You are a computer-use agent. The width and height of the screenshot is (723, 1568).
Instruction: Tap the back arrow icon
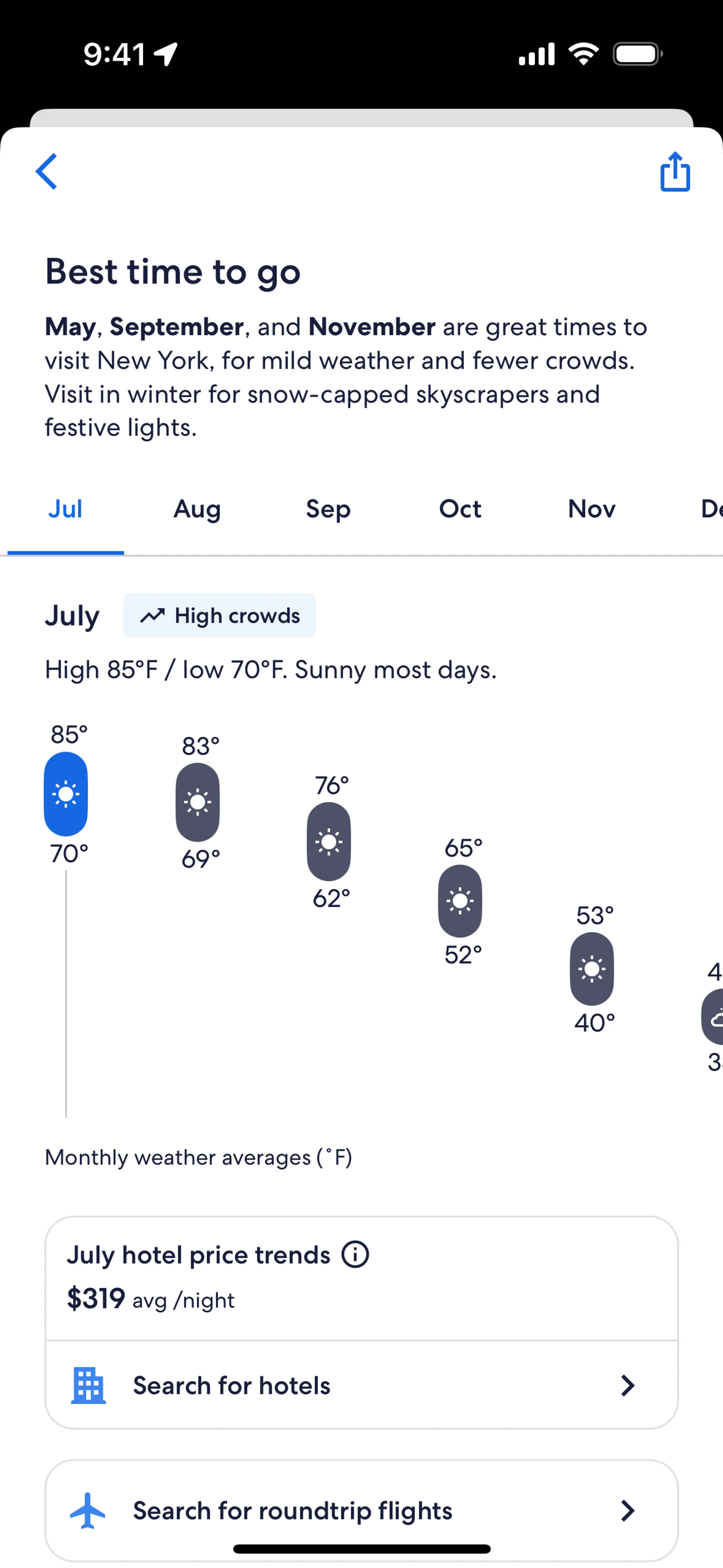[x=46, y=171]
